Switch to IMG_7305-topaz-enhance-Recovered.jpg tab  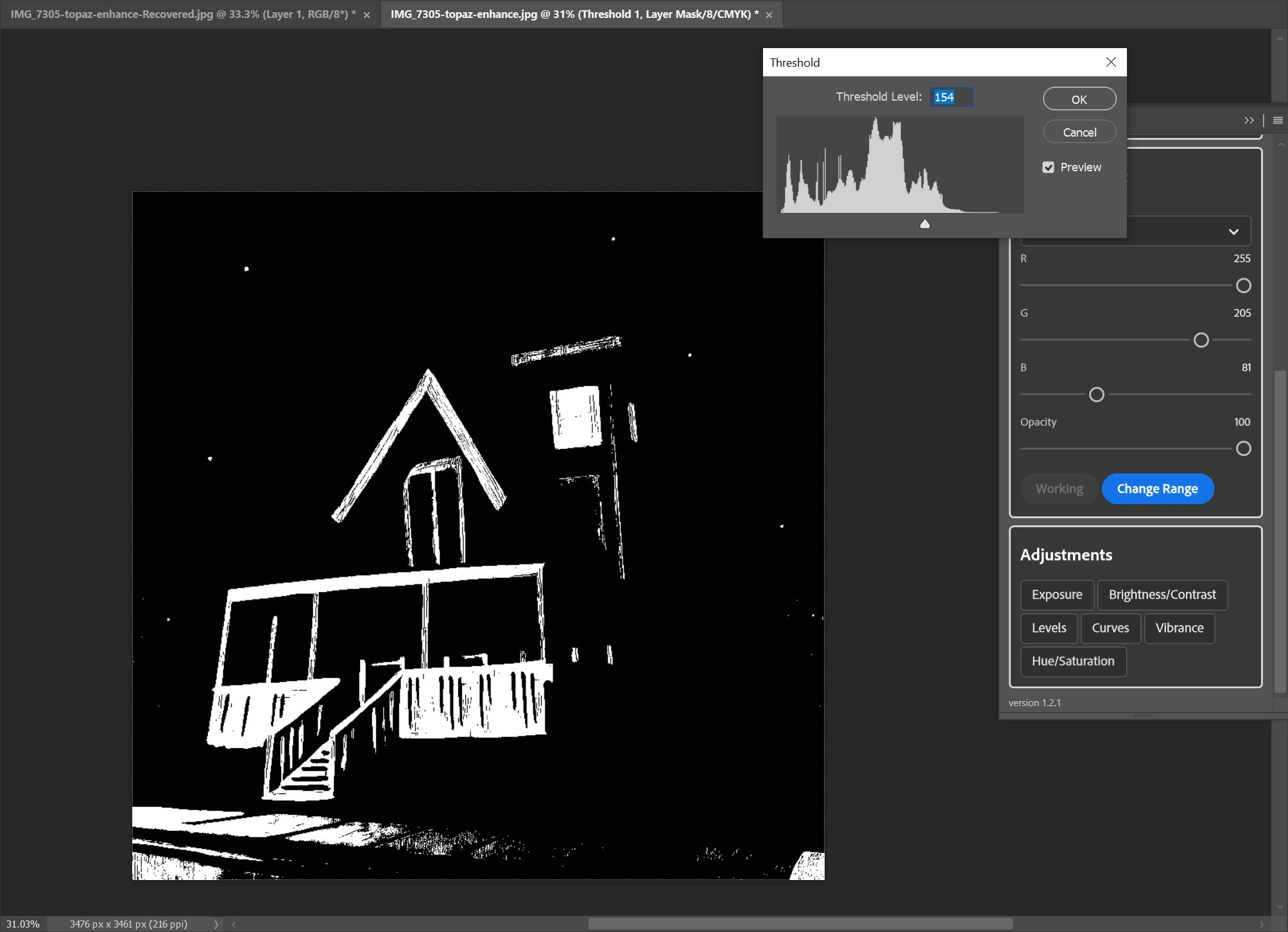(x=184, y=14)
